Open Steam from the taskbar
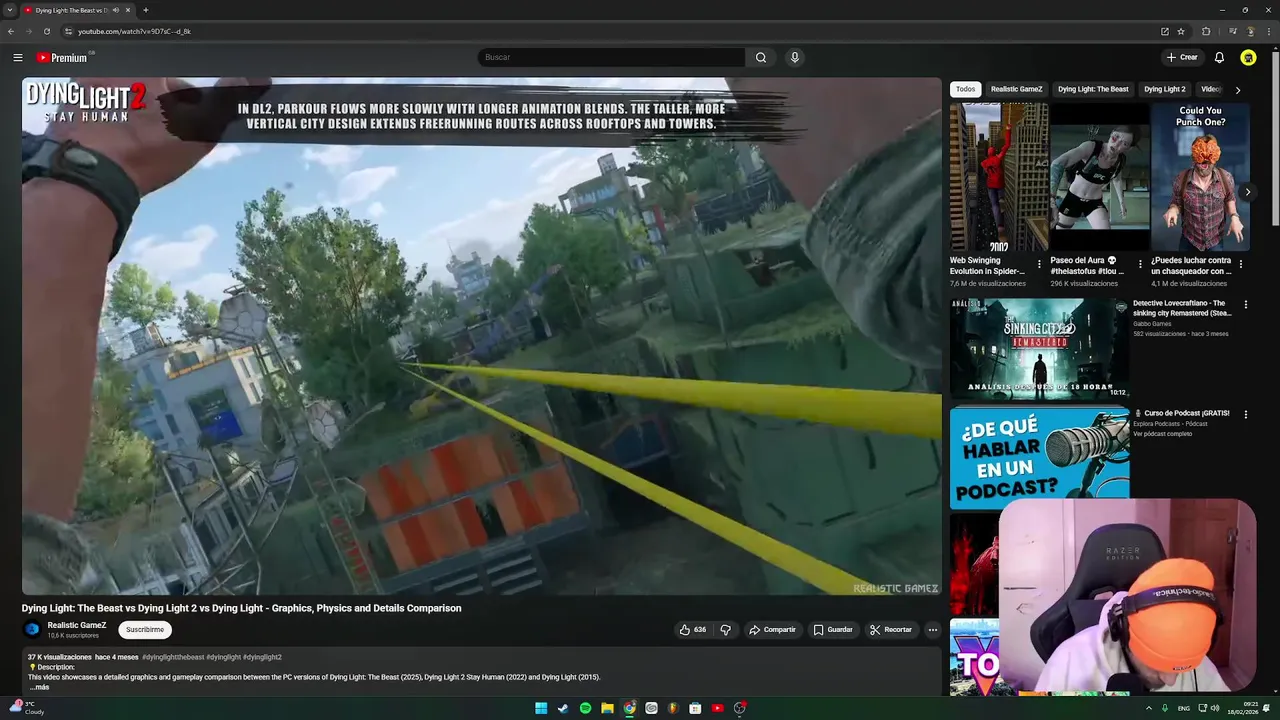The width and height of the screenshot is (1280, 720). [563, 708]
